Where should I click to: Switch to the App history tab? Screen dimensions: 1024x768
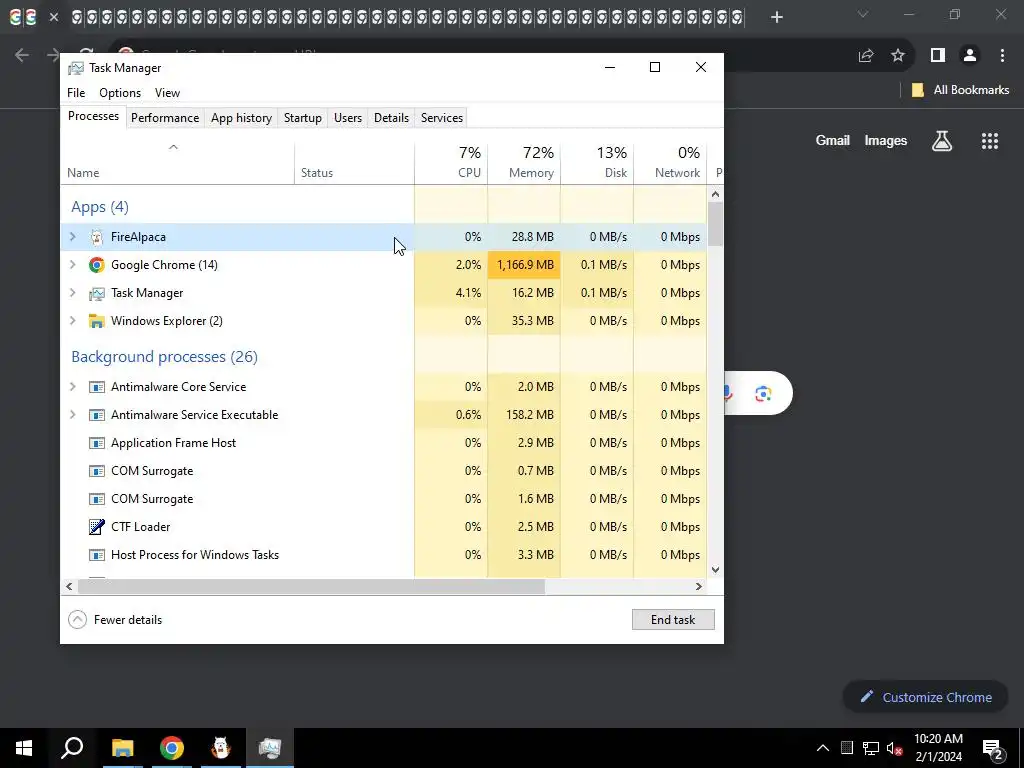pyautogui.click(x=241, y=118)
